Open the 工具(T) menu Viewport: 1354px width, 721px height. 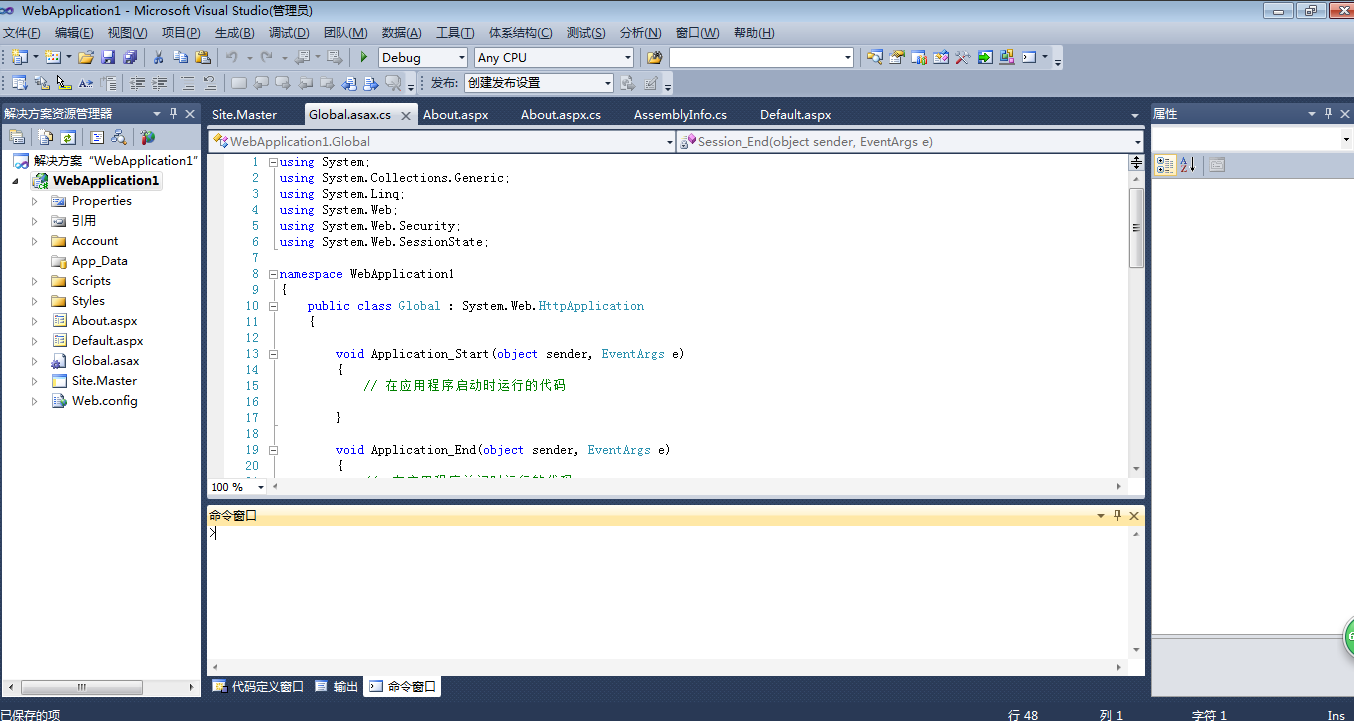pyautogui.click(x=455, y=33)
